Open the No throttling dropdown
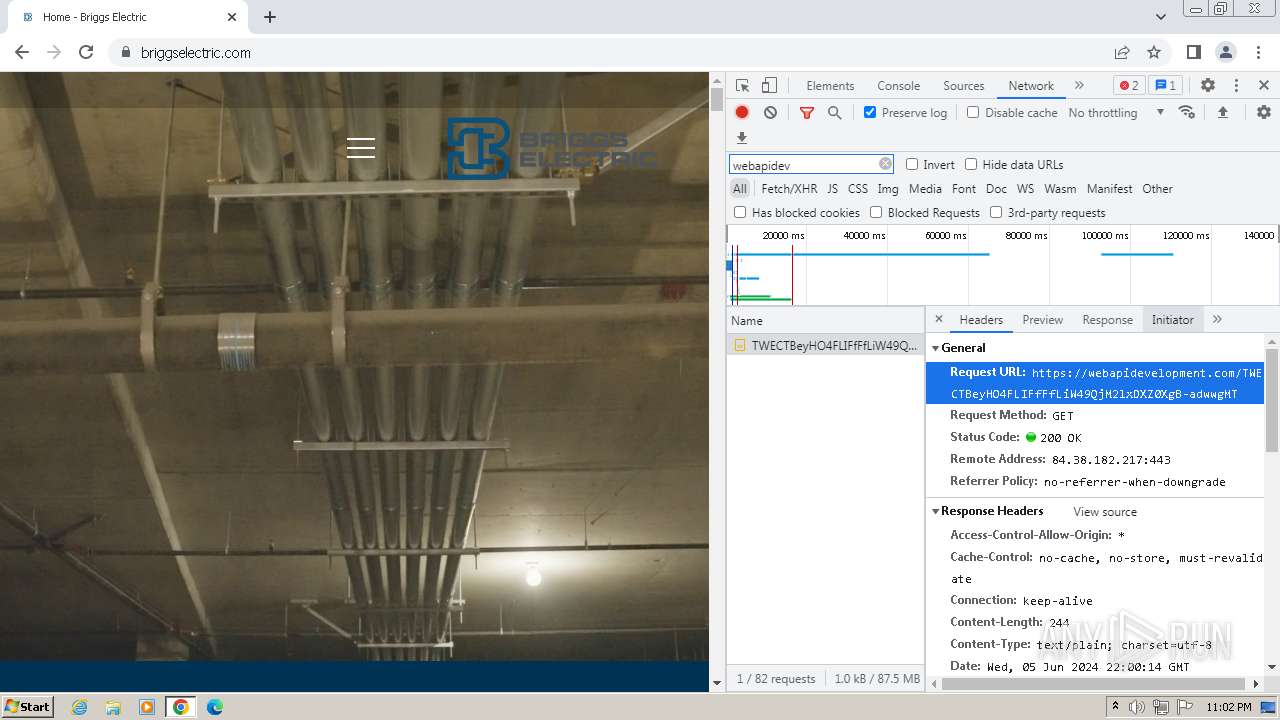1280x720 pixels. (x=1116, y=113)
